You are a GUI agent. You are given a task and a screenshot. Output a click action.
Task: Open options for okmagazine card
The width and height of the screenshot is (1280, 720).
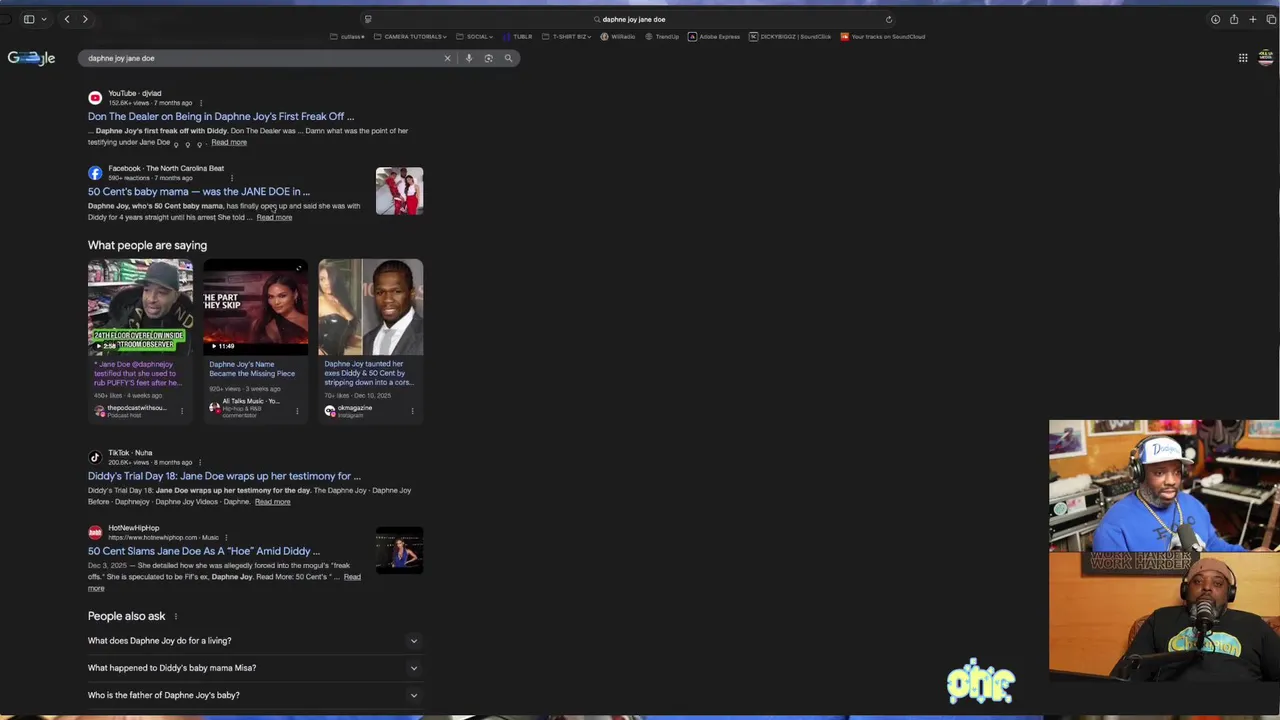point(412,411)
